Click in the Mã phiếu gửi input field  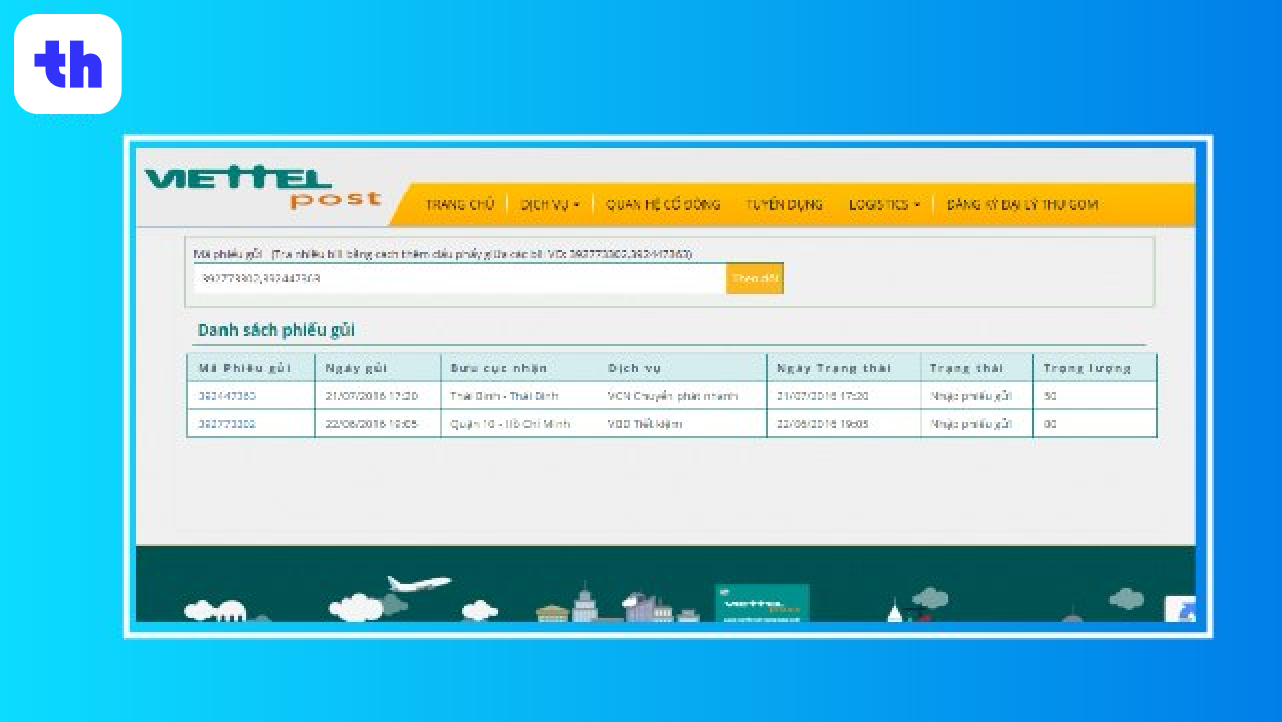click(x=460, y=279)
